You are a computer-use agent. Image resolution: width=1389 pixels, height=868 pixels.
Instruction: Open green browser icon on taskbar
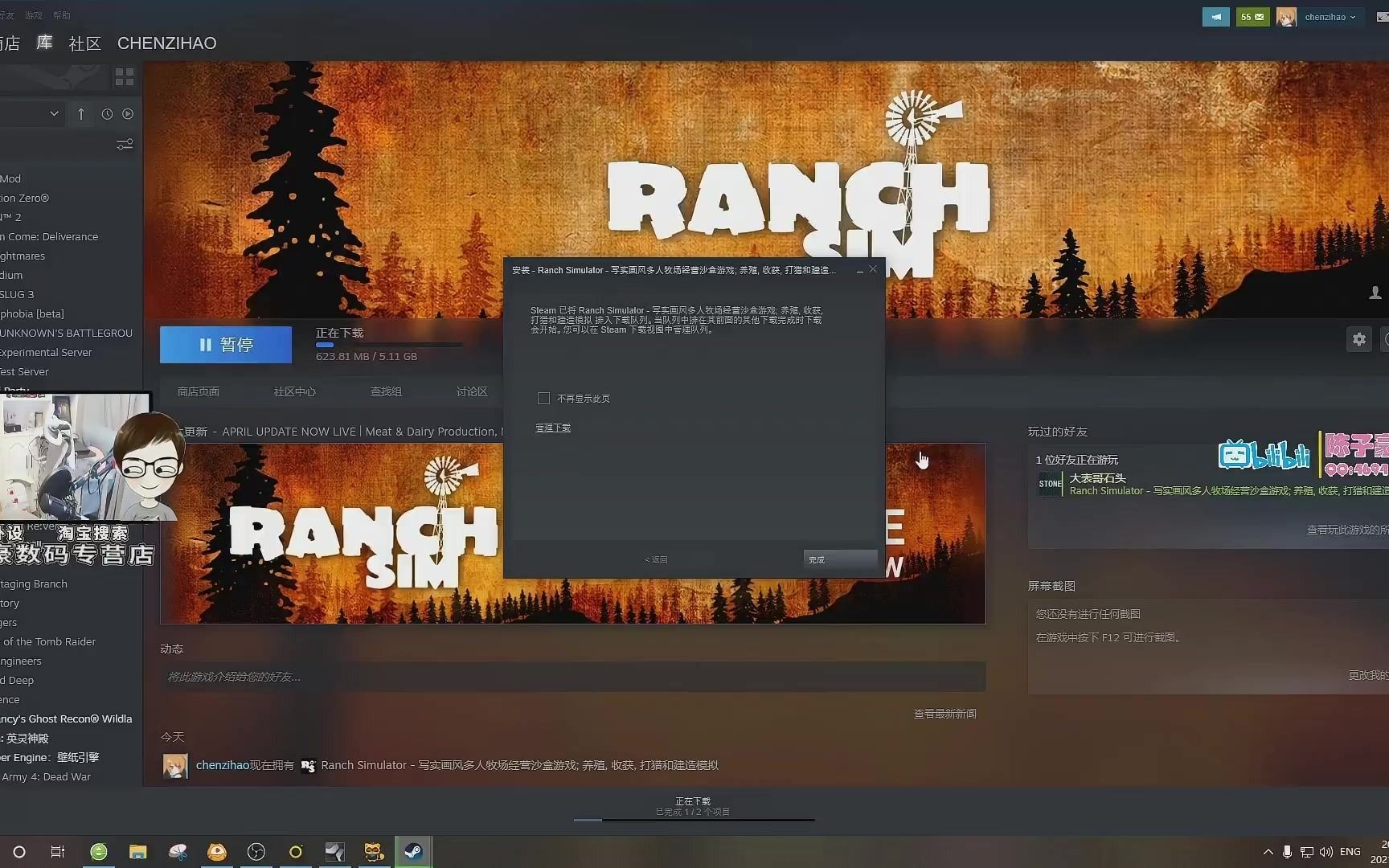pos(99,852)
